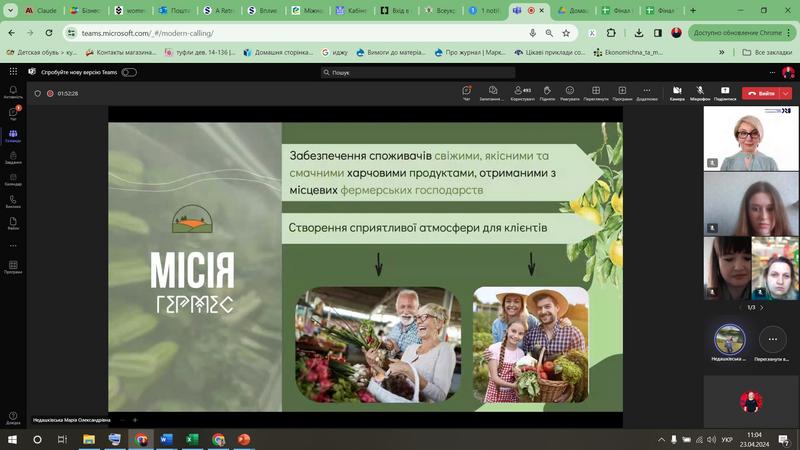Open the Teams app launcher grid
The height and width of the screenshot is (450, 800).
(13, 72)
